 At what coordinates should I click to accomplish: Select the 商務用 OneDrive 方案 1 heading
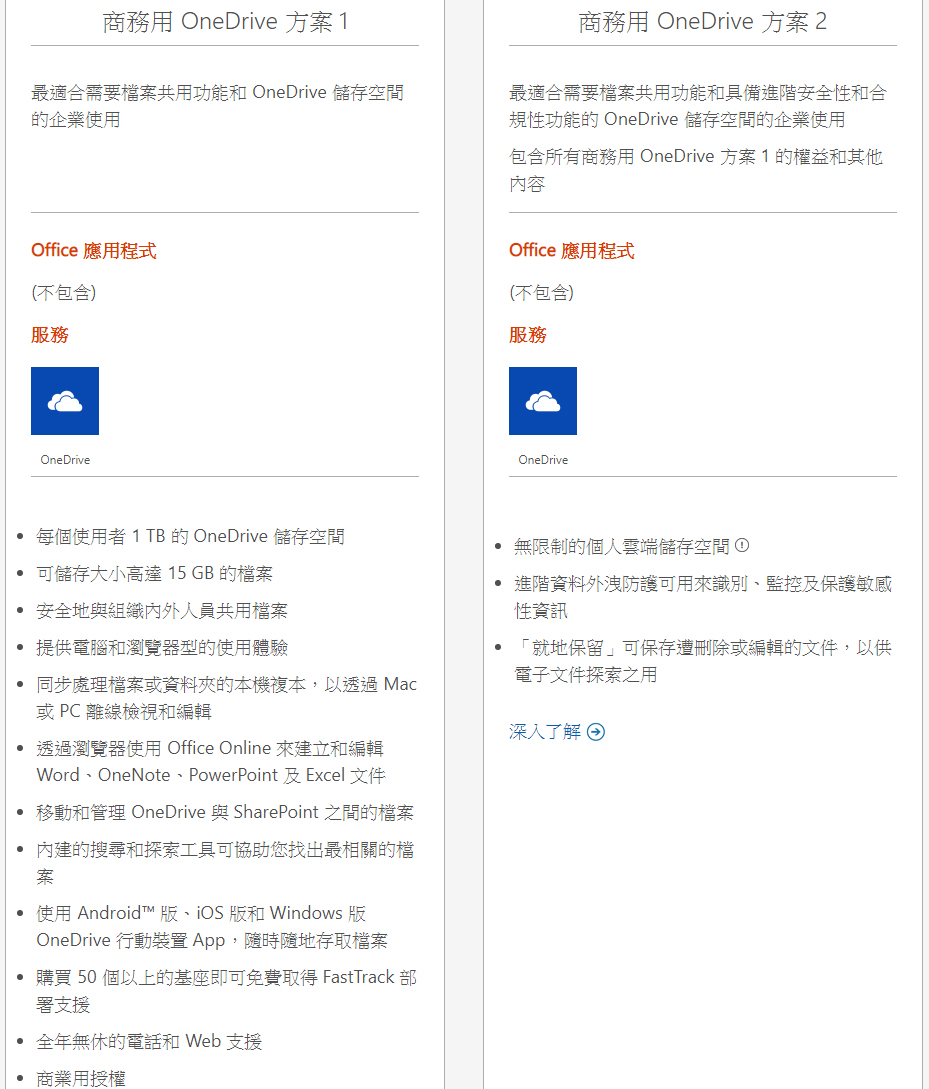coord(225,22)
